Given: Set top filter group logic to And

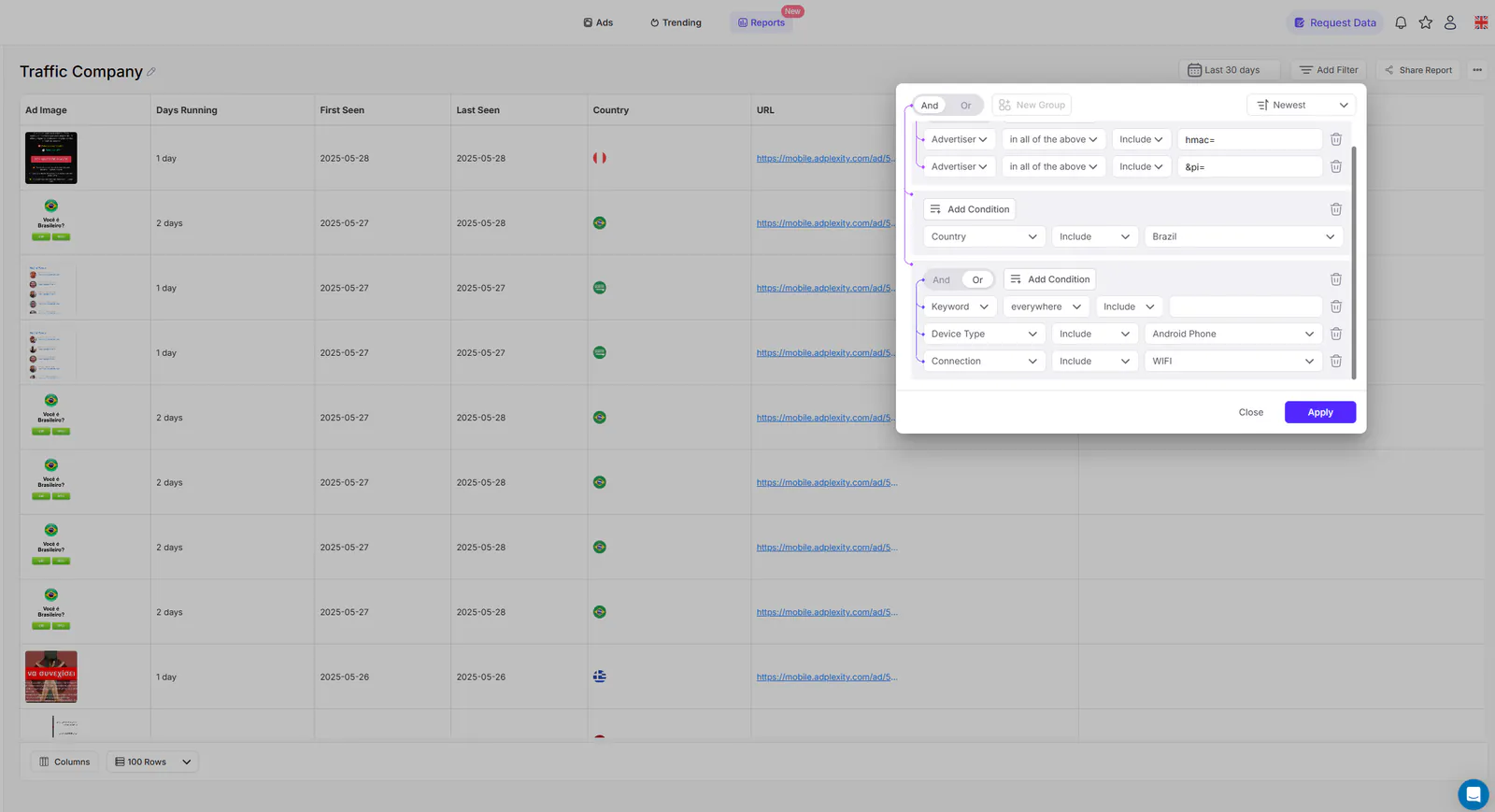Looking at the screenshot, I should click(930, 106).
